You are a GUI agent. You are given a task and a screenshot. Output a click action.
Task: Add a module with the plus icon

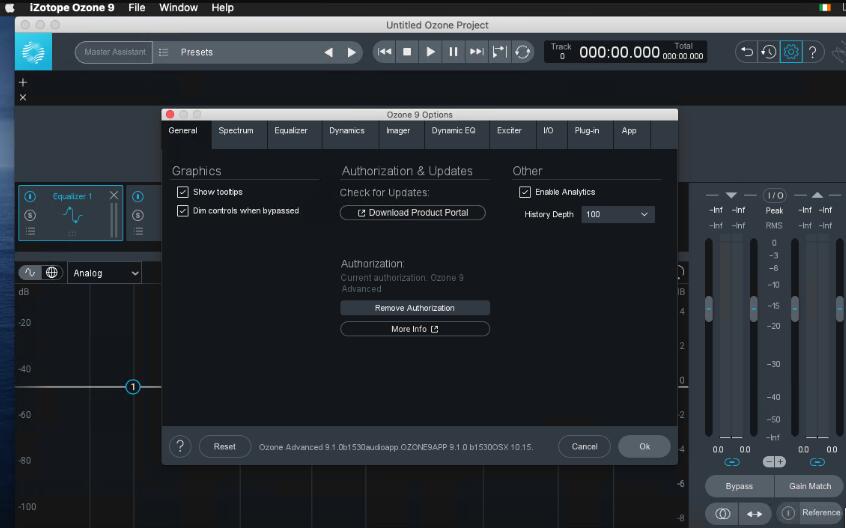23,82
